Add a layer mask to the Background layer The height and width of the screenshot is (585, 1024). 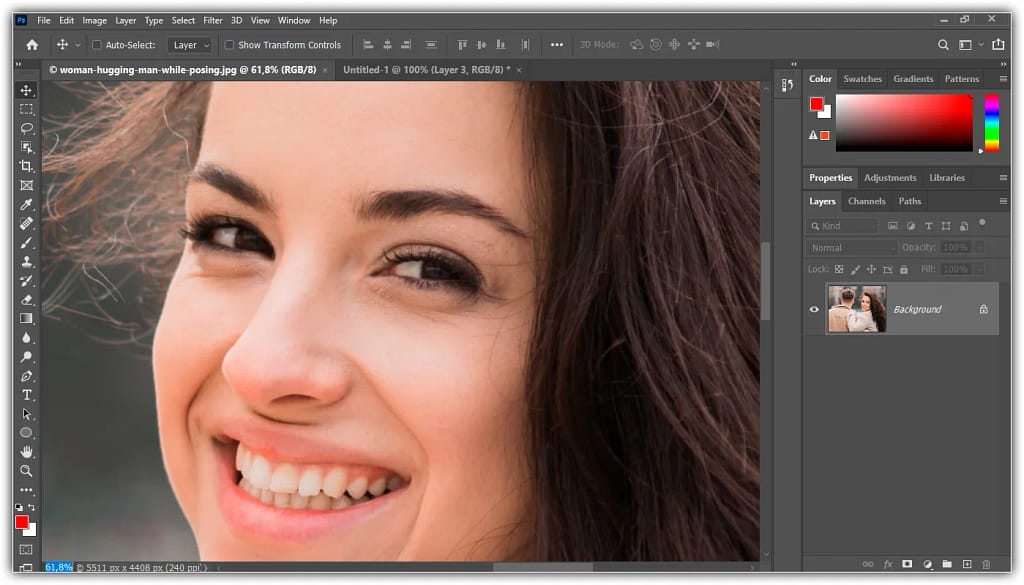tap(906, 564)
